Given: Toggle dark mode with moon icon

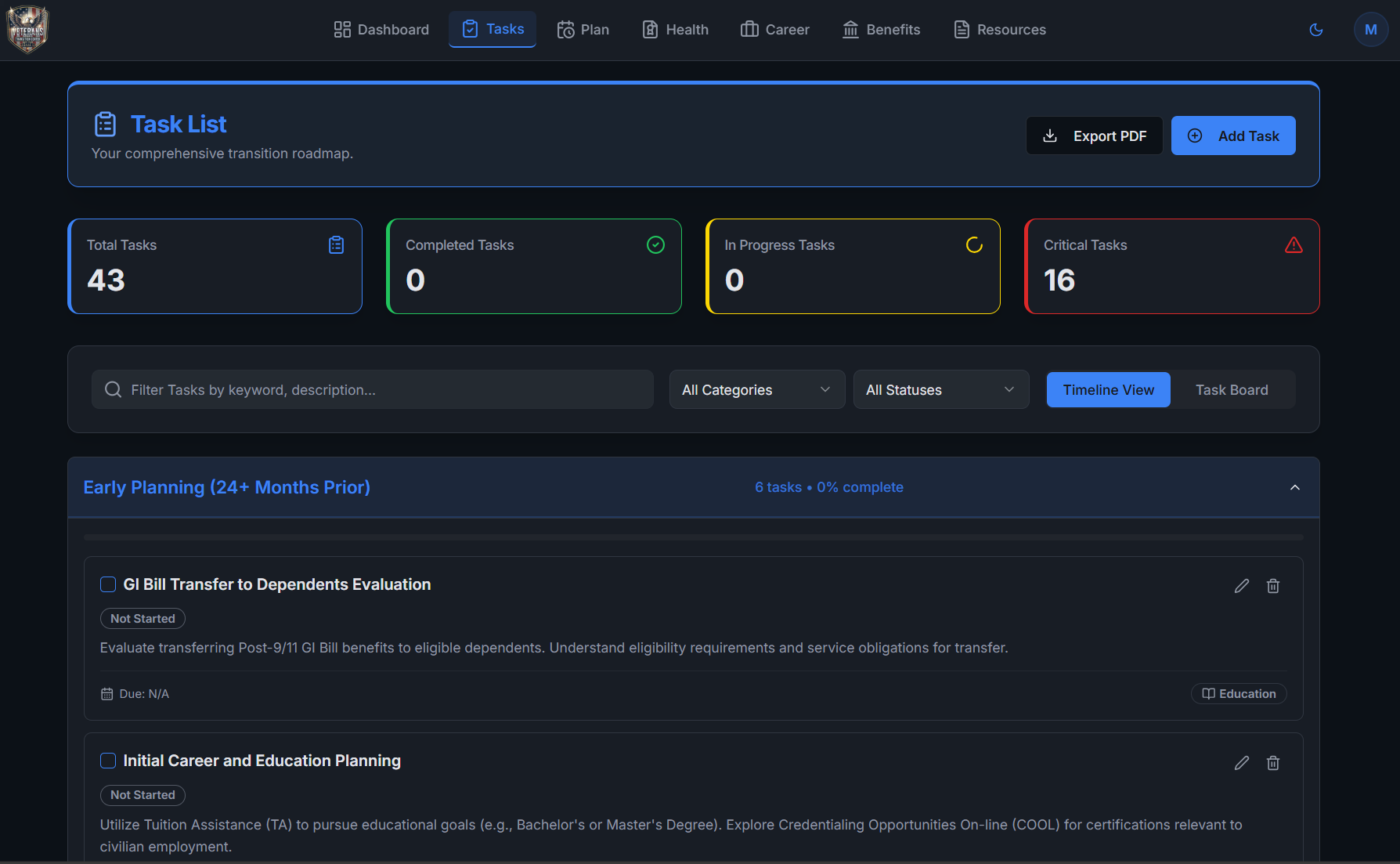Looking at the screenshot, I should point(1316,29).
